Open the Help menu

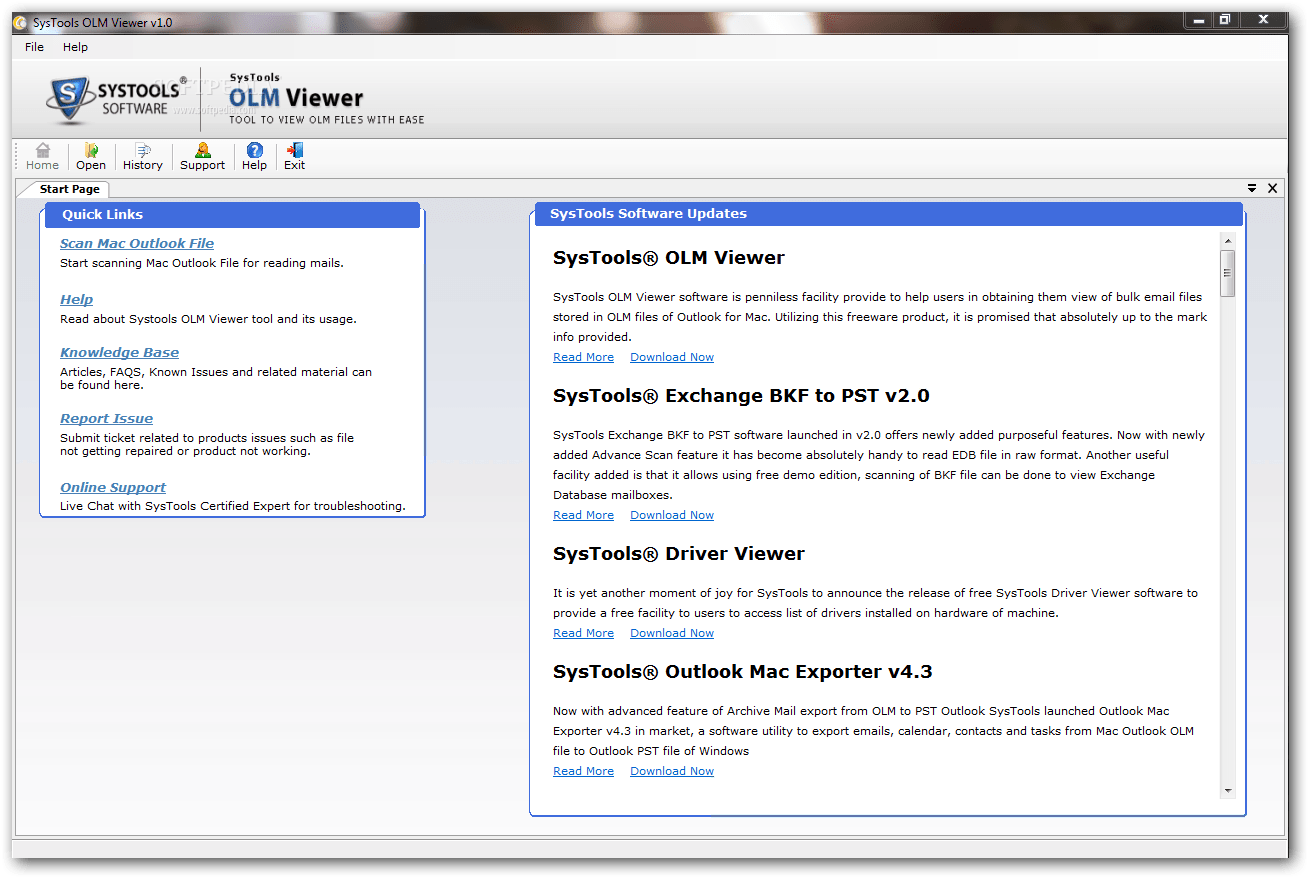click(x=75, y=46)
